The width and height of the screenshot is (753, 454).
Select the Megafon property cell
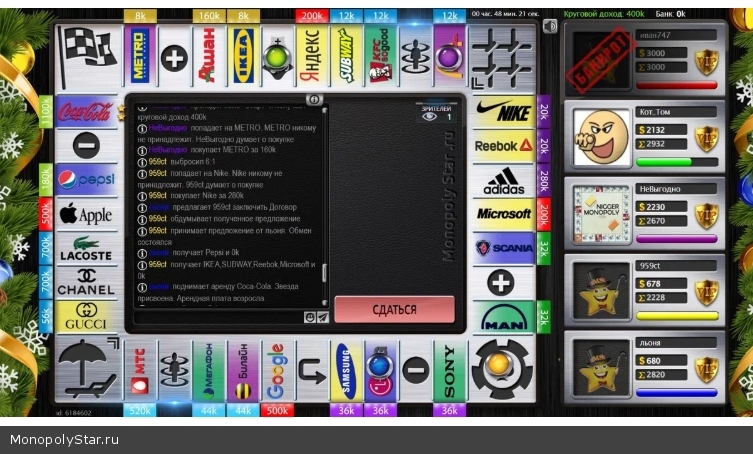pos(209,371)
